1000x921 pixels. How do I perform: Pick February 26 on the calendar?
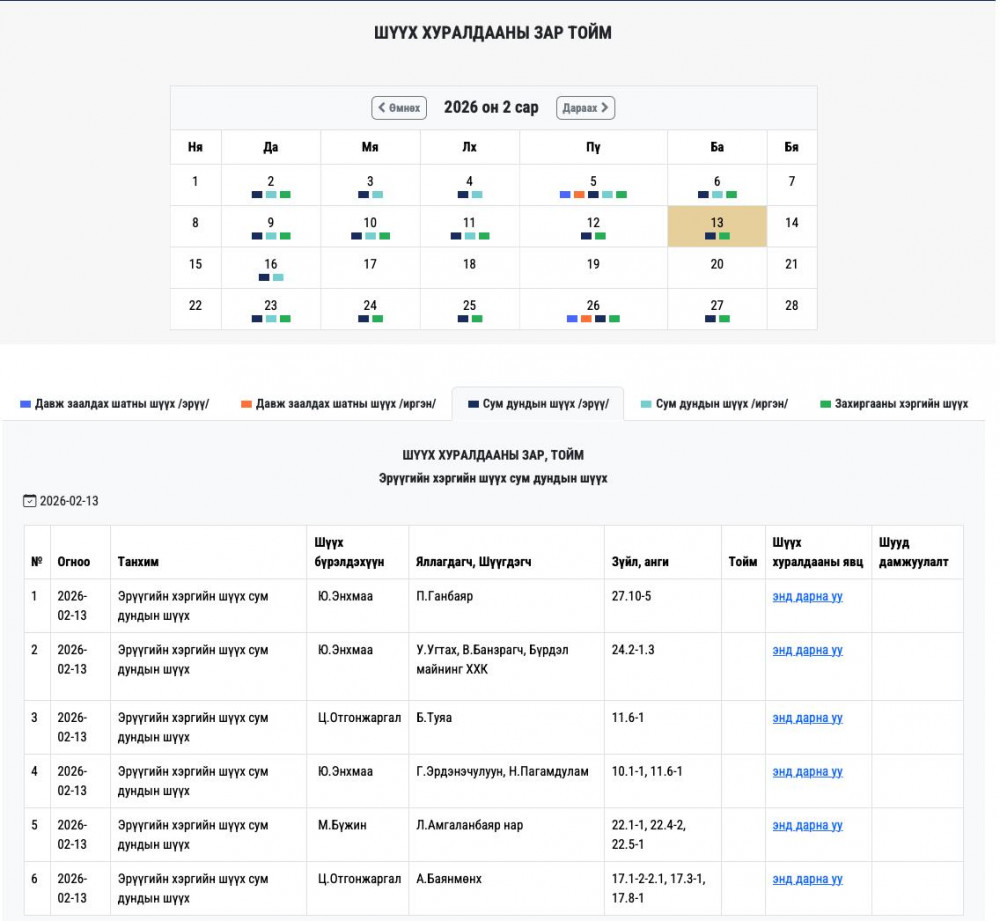tap(593, 305)
